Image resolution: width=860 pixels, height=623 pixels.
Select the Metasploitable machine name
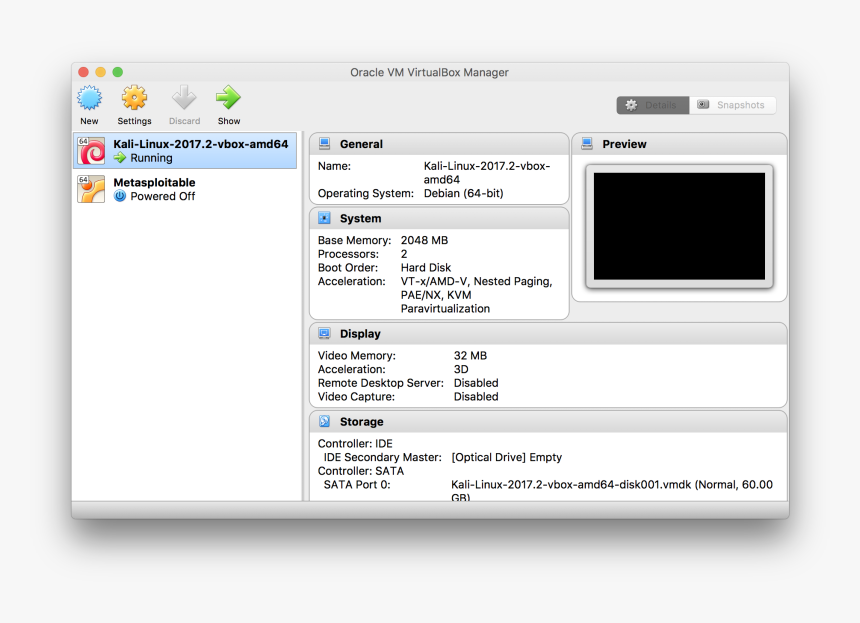pyautogui.click(x=154, y=183)
